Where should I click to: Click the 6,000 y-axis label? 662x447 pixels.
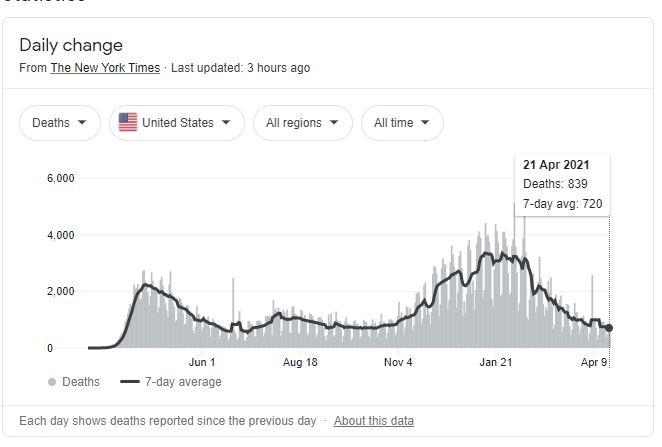(x=60, y=179)
